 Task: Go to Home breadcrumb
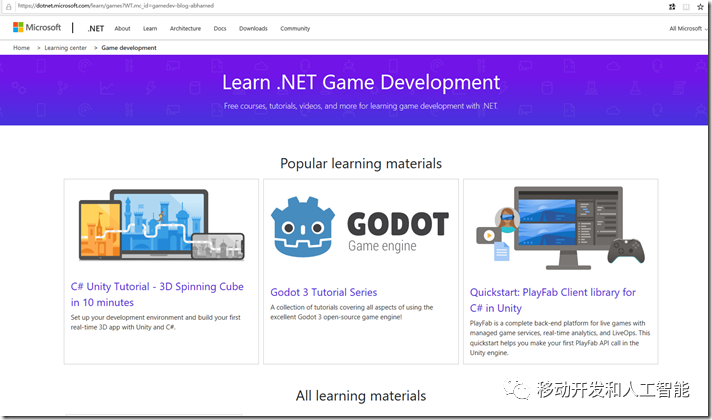coord(21,48)
